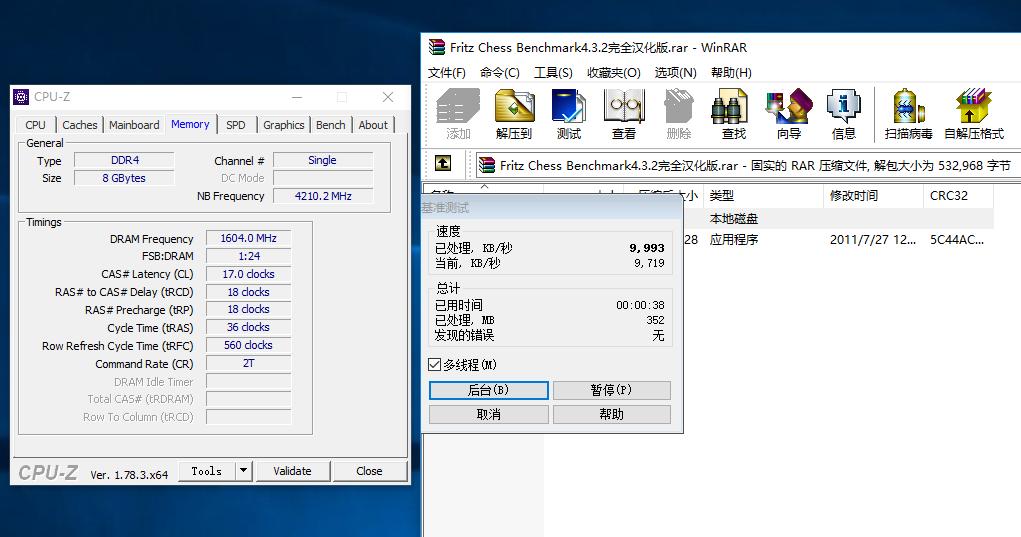The height and width of the screenshot is (537, 1021).
Task: Click the CAS# Latency 17.0 clocks field
Action: pyautogui.click(x=248, y=274)
